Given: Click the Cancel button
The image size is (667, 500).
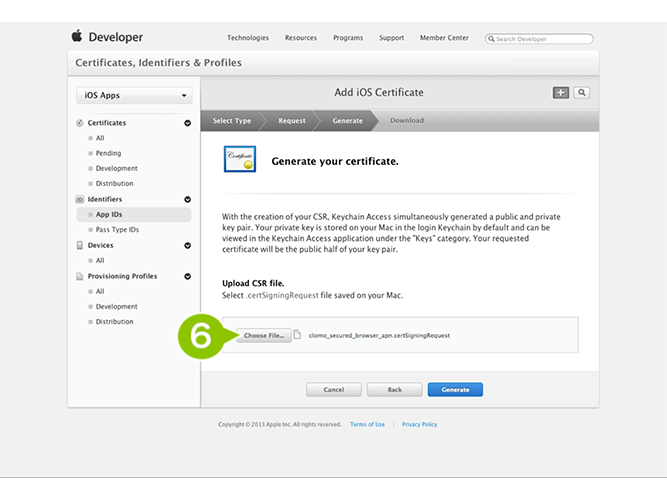Looking at the screenshot, I should pyautogui.click(x=334, y=389).
